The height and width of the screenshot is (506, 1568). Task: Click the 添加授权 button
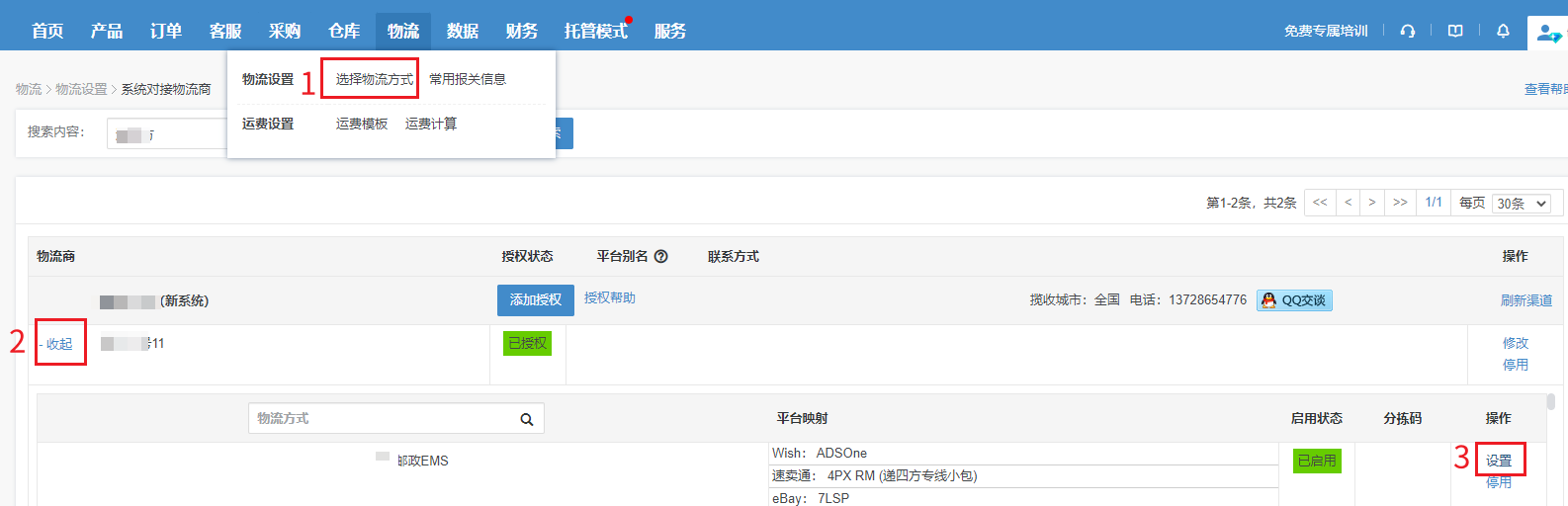click(535, 300)
